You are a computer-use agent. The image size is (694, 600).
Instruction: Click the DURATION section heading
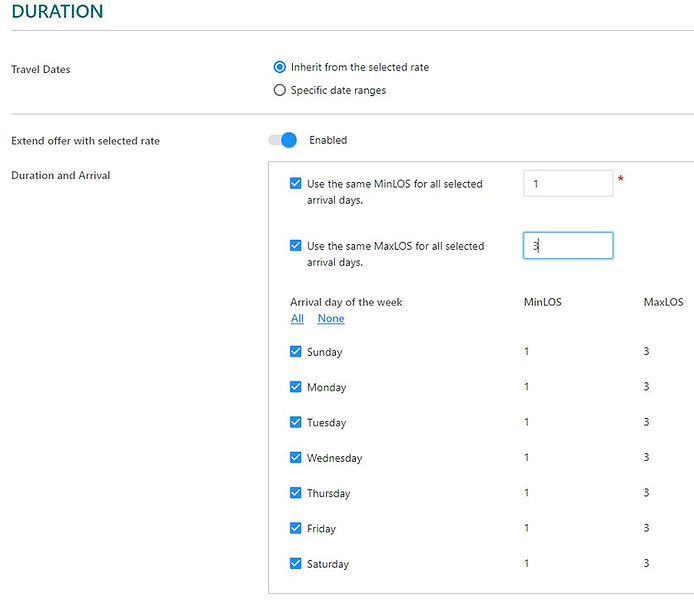[x=57, y=13]
